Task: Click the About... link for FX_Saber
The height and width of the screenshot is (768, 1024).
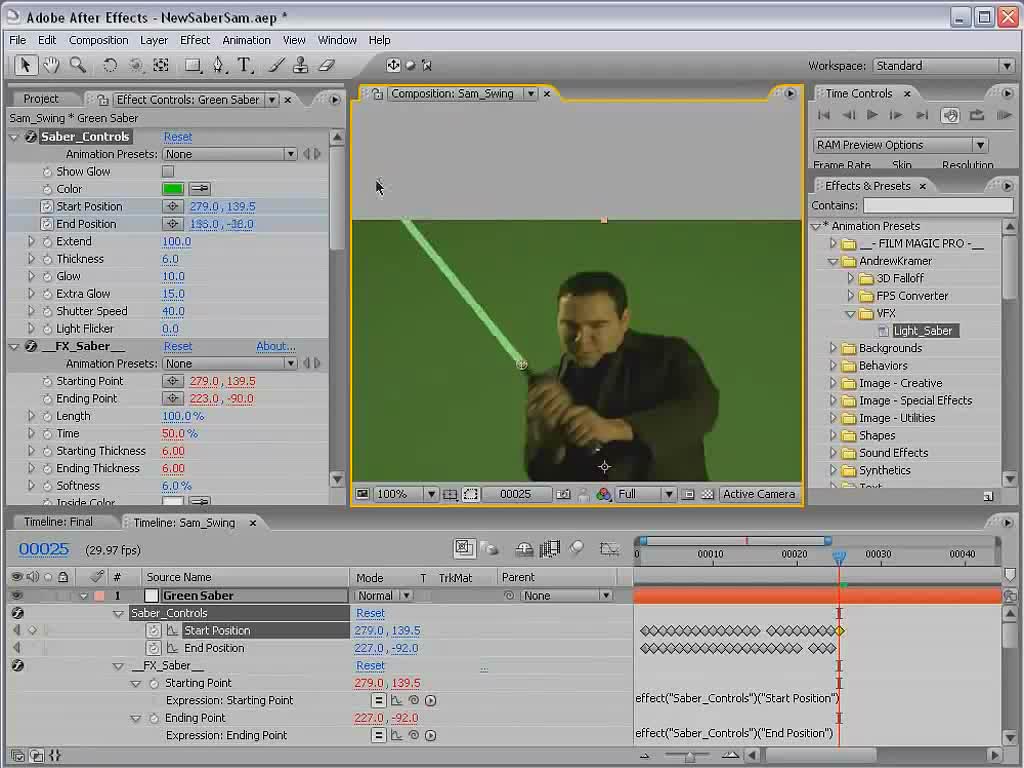Action: tap(276, 346)
